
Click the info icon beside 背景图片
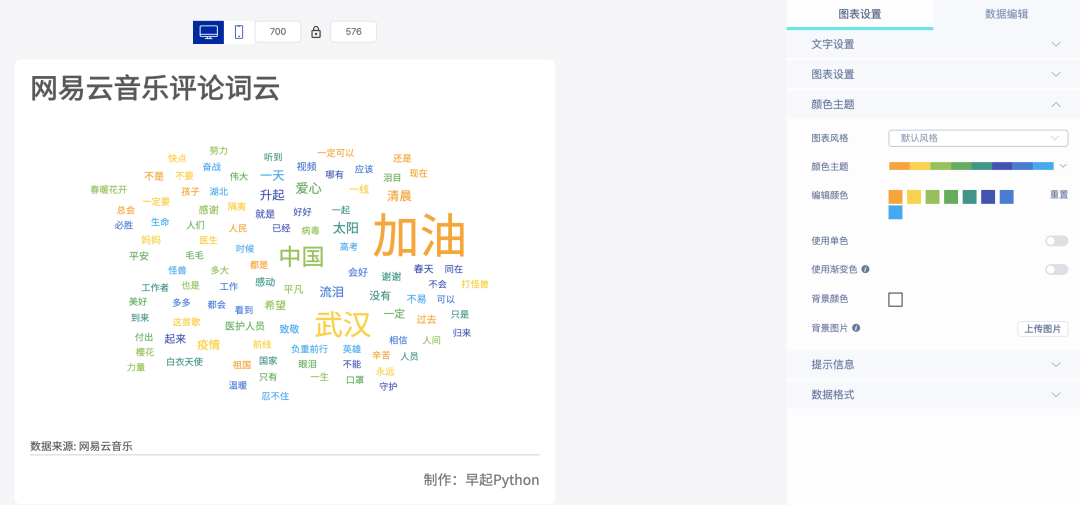[x=855, y=328]
